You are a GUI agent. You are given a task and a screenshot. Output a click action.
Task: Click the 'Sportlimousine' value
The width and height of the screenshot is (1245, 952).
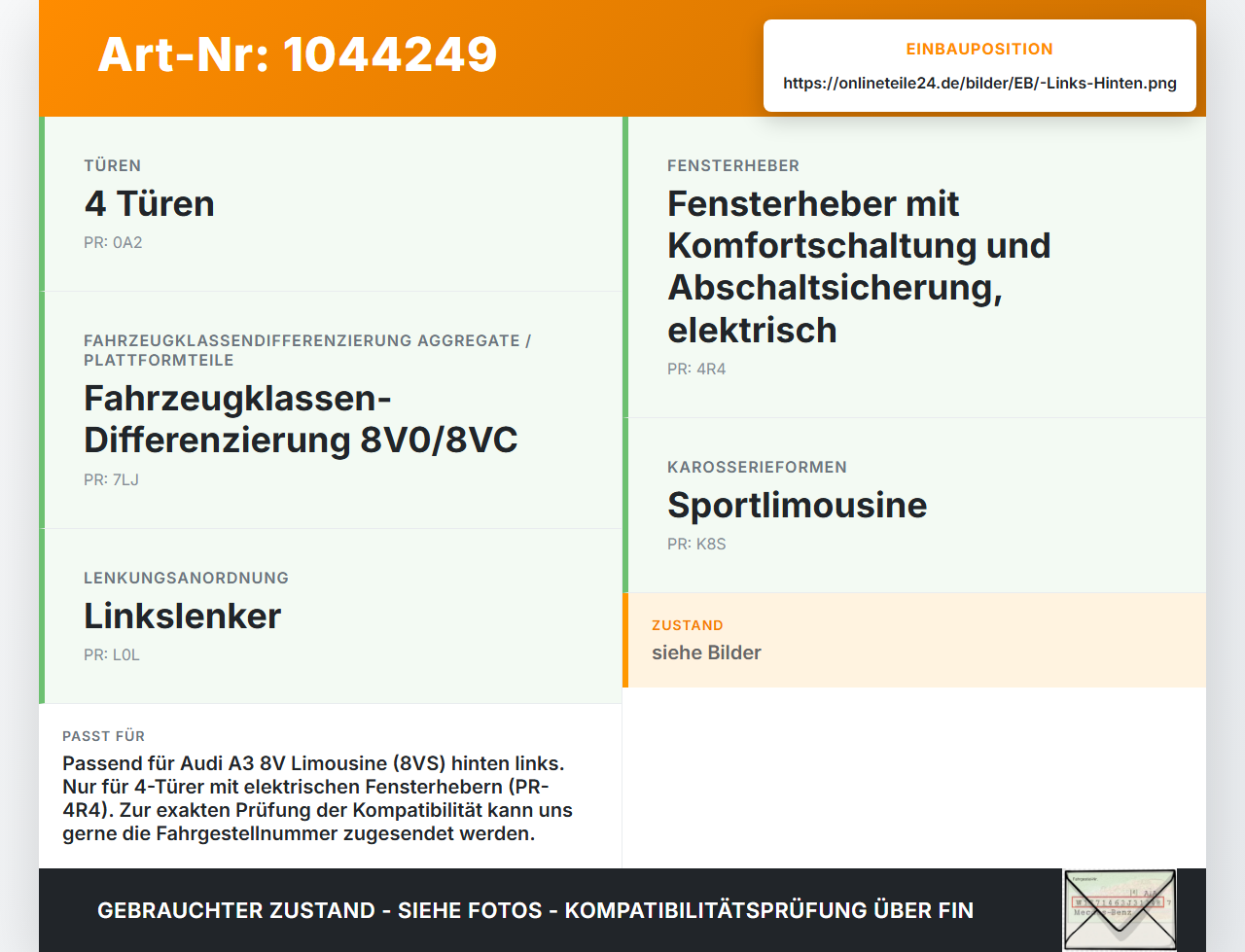click(797, 505)
